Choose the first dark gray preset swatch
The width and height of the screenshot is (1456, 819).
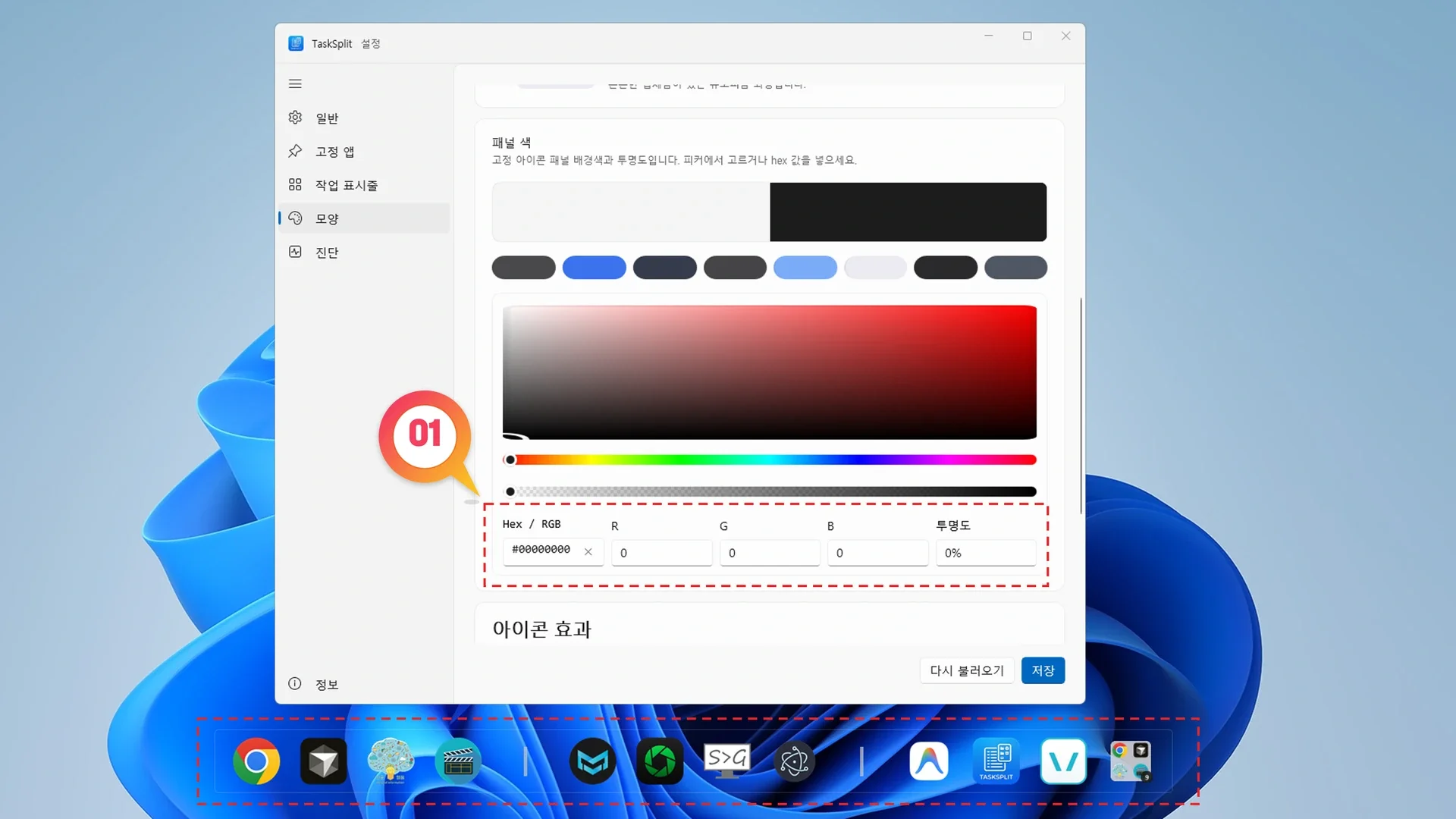523,268
